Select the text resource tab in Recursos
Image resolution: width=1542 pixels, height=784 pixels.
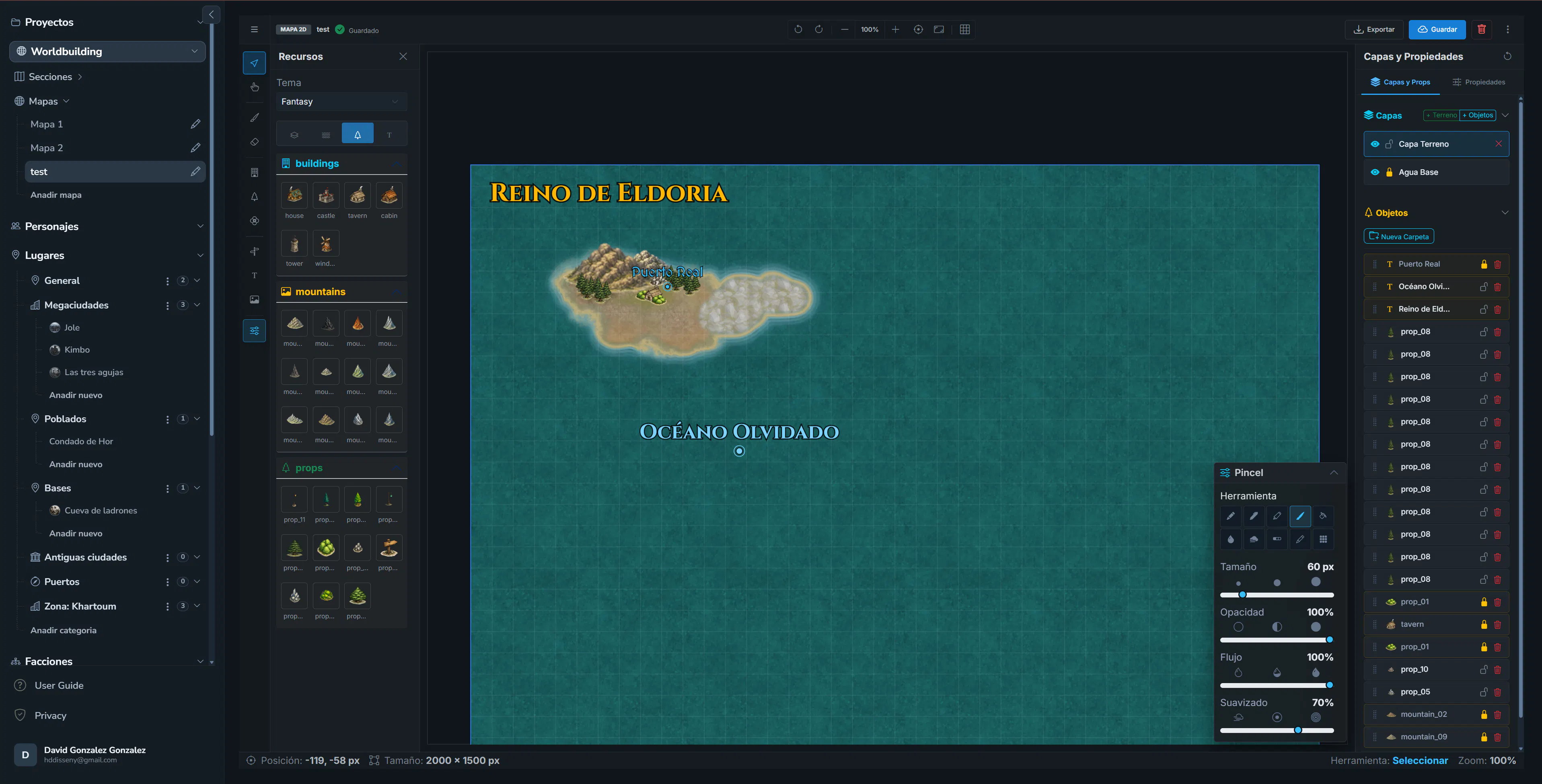pos(389,135)
